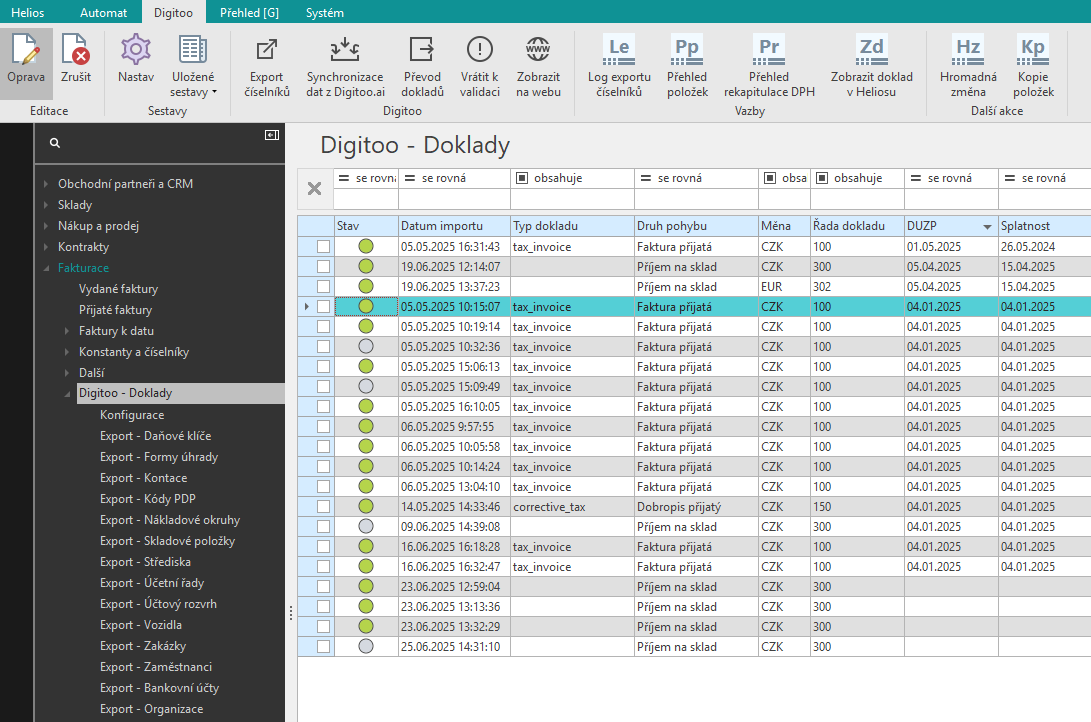This screenshot has height=722, width=1091.
Task: Tick checkbox for the corrective_tax row
Action: (324, 506)
